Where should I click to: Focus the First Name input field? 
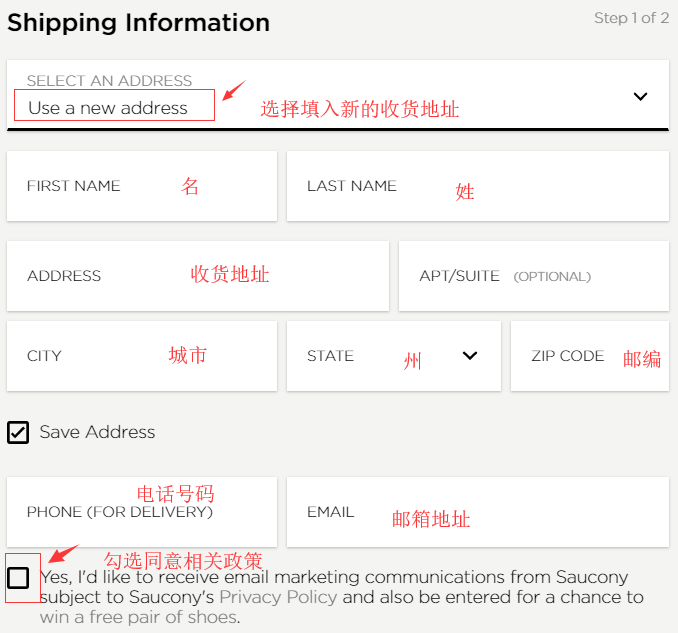(141, 186)
